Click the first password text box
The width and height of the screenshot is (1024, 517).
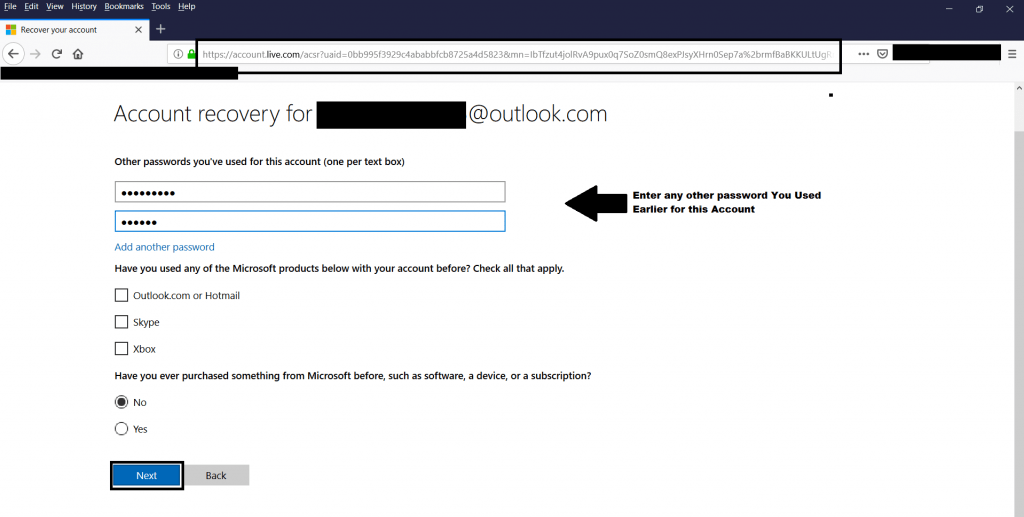[x=310, y=192]
